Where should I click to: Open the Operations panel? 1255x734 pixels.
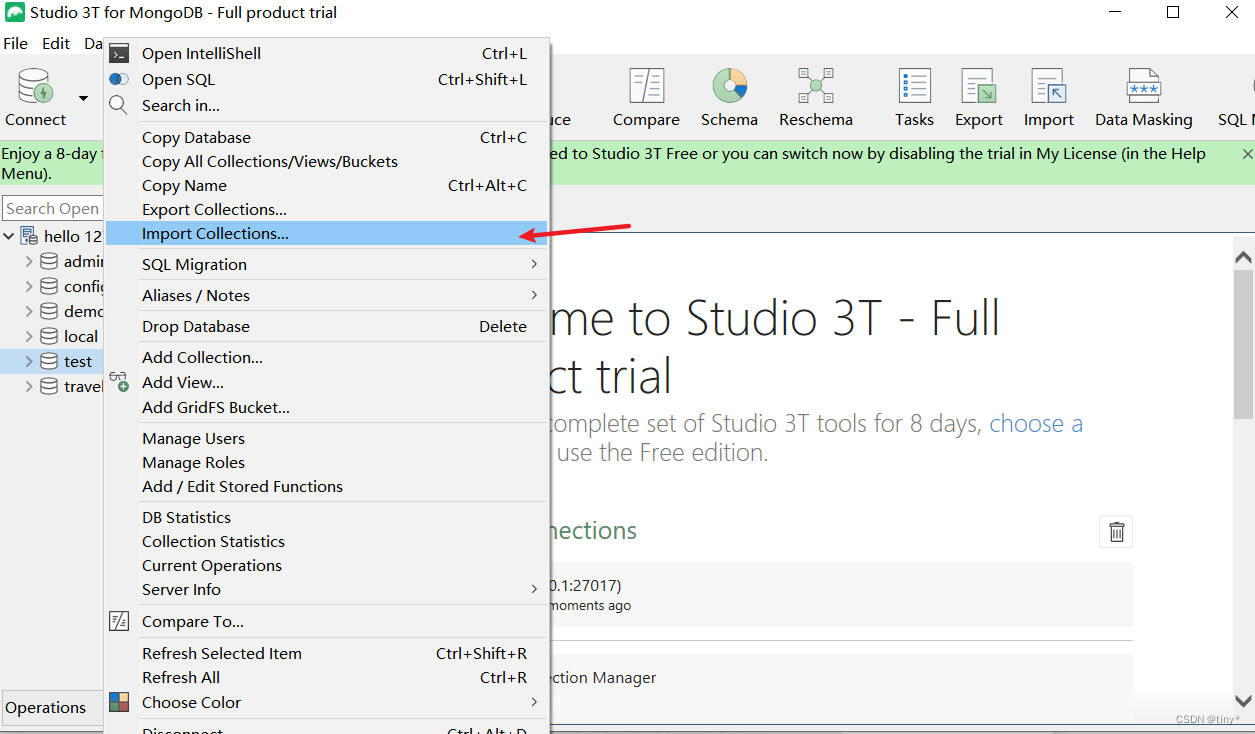pyautogui.click(x=46, y=707)
